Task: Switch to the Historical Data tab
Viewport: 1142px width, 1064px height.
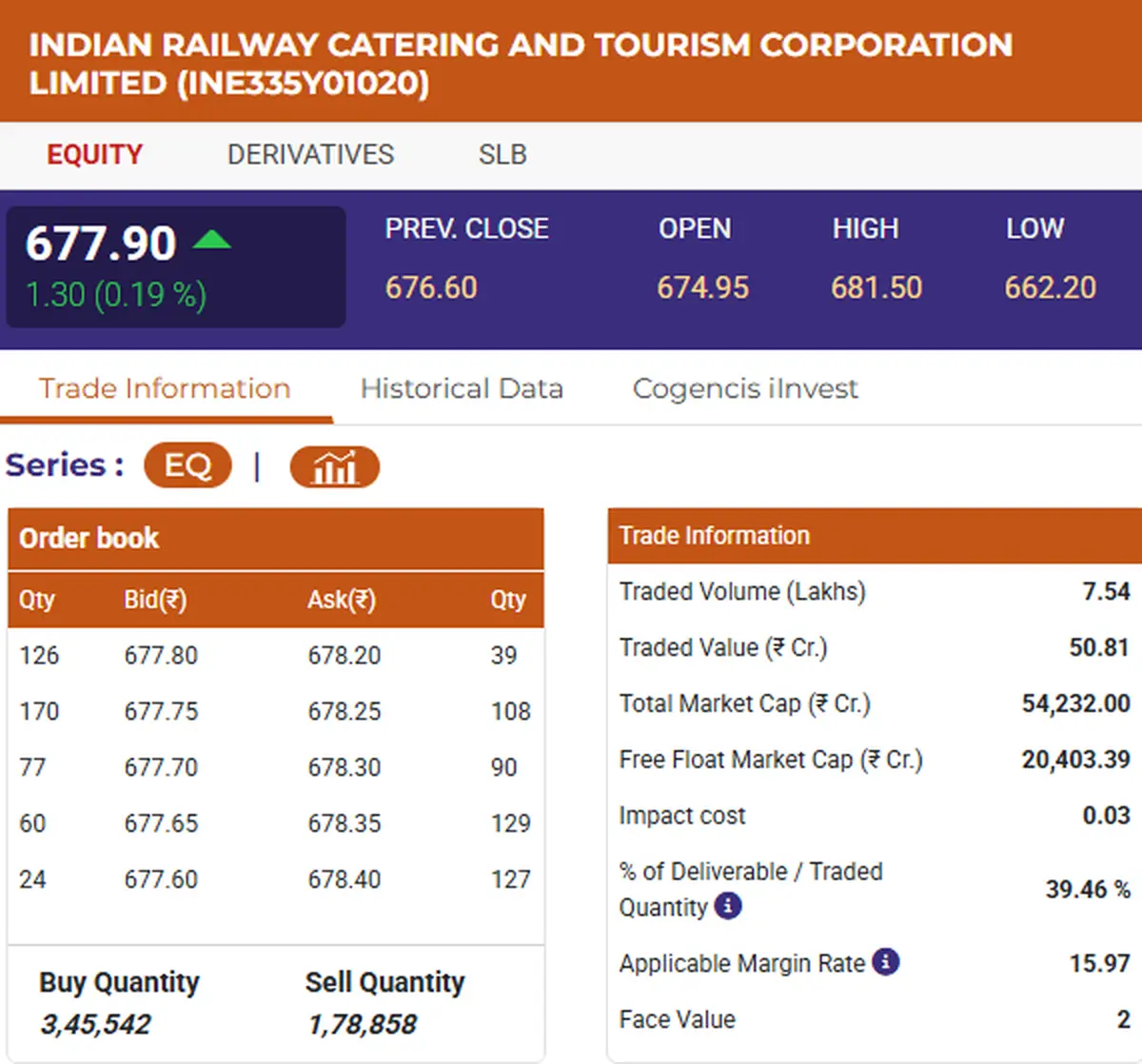Action: pos(462,388)
